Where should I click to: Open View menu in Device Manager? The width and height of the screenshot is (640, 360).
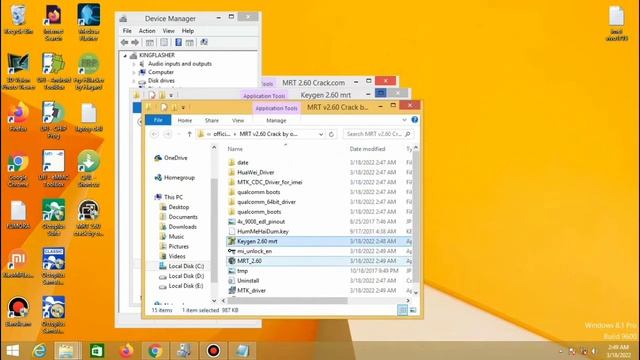tap(169, 31)
